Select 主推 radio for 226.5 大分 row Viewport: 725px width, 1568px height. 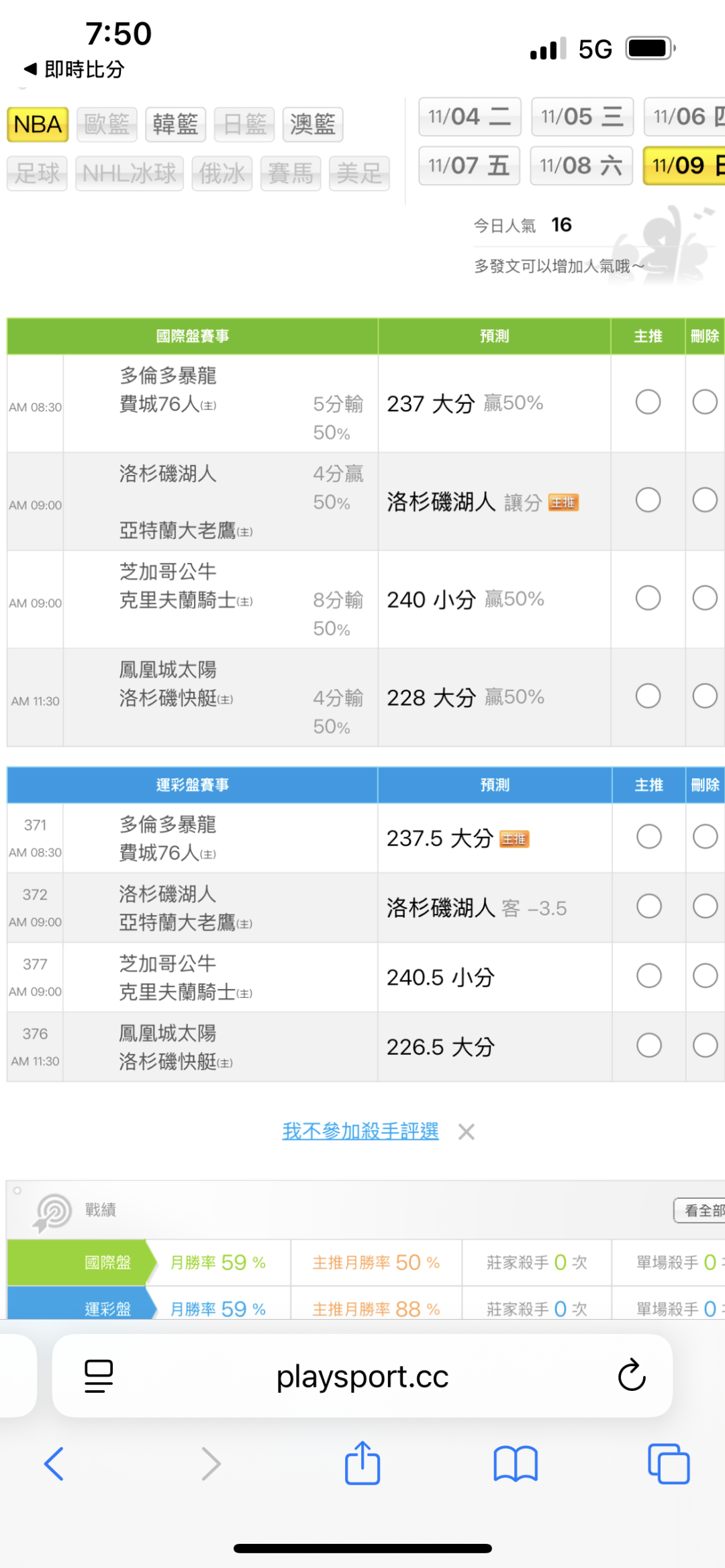tap(648, 1045)
